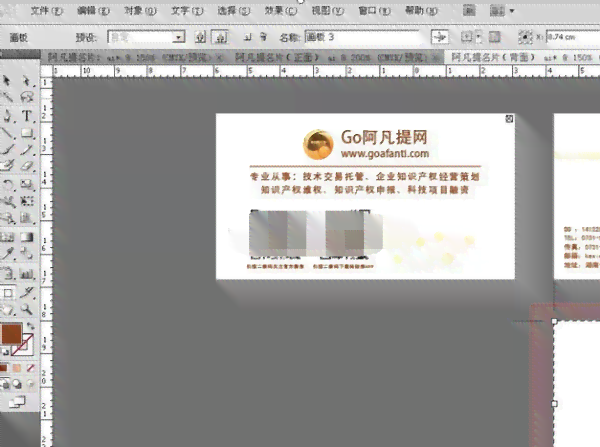Set artboard to portrait orientation
Image resolution: width=600 pixels, height=447 pixels.
(x=200, y=37)
